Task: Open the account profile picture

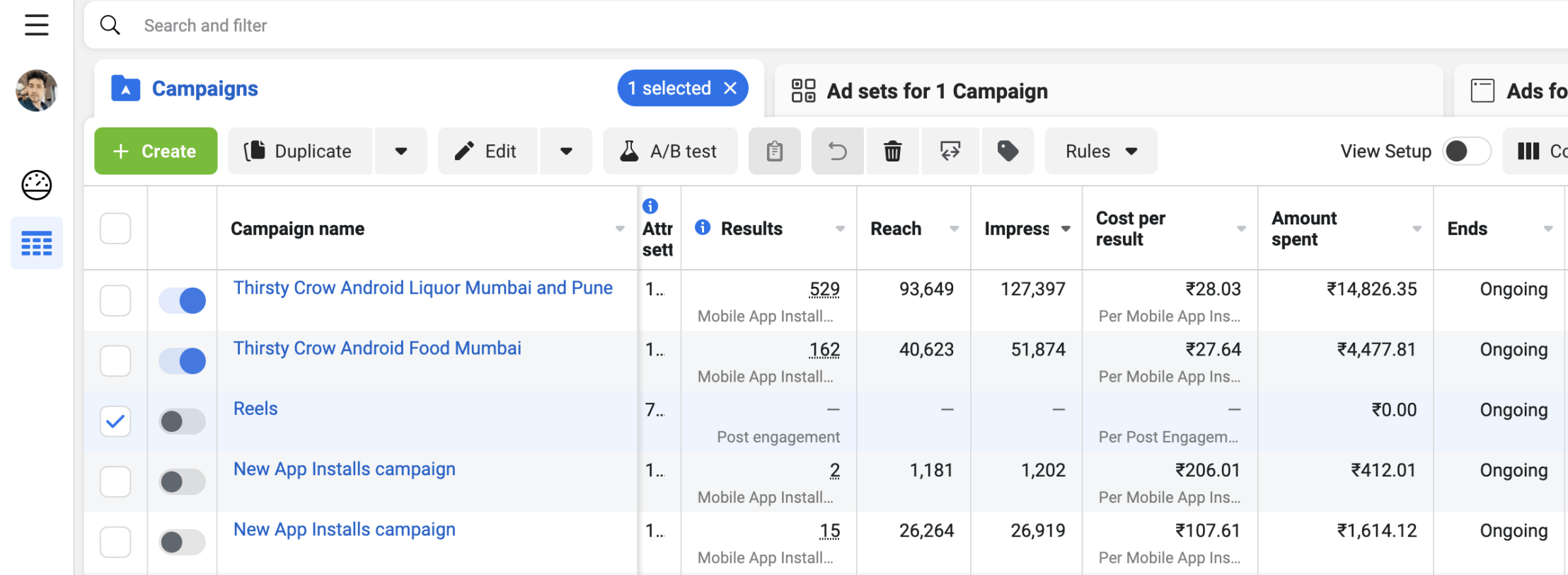Action: click(37, 91)
